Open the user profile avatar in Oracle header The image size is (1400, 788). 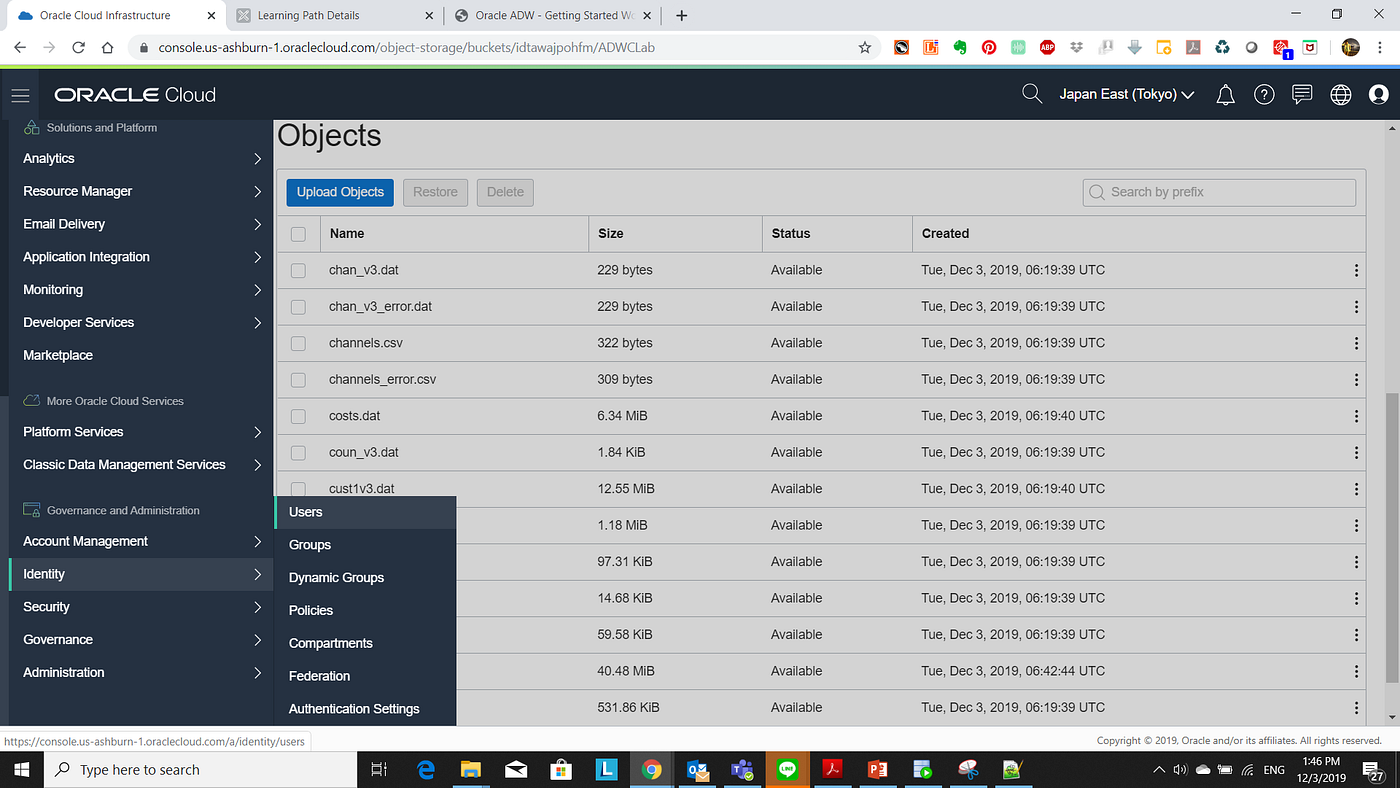pos(1379,95)
